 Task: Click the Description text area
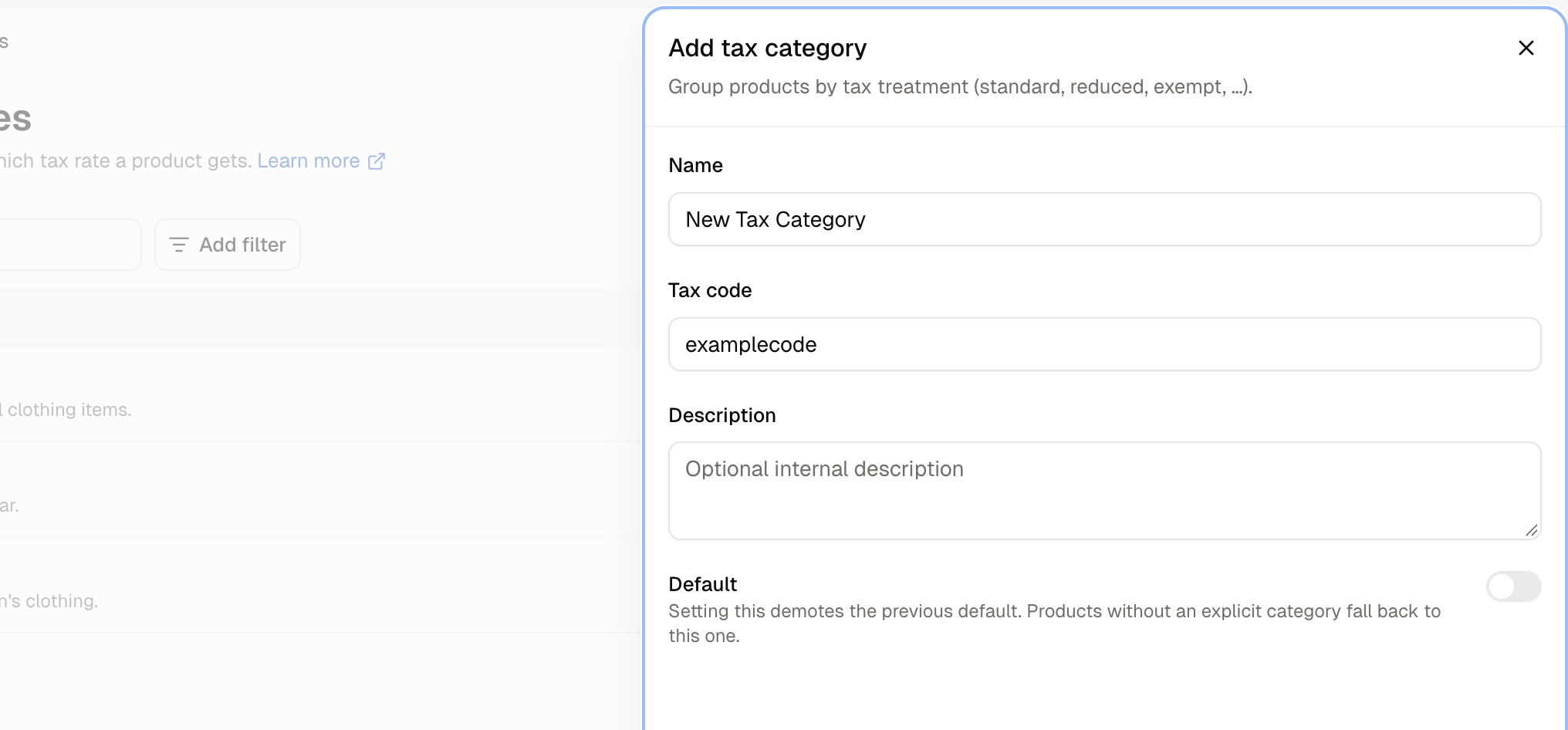1104,491
